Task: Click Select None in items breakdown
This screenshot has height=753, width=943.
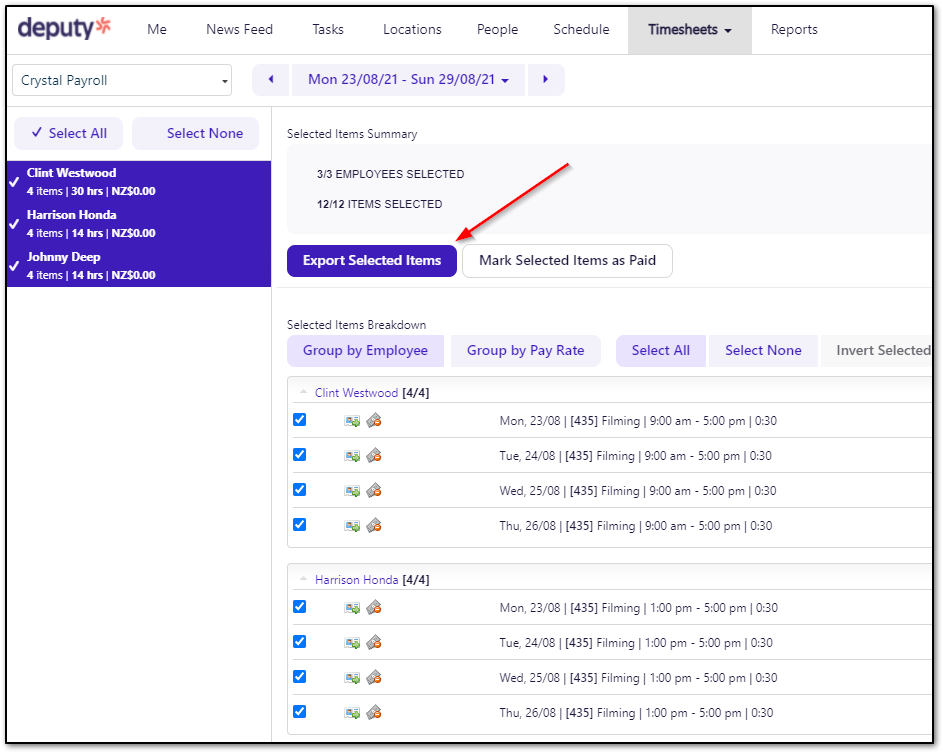Action: coord(763,351)
